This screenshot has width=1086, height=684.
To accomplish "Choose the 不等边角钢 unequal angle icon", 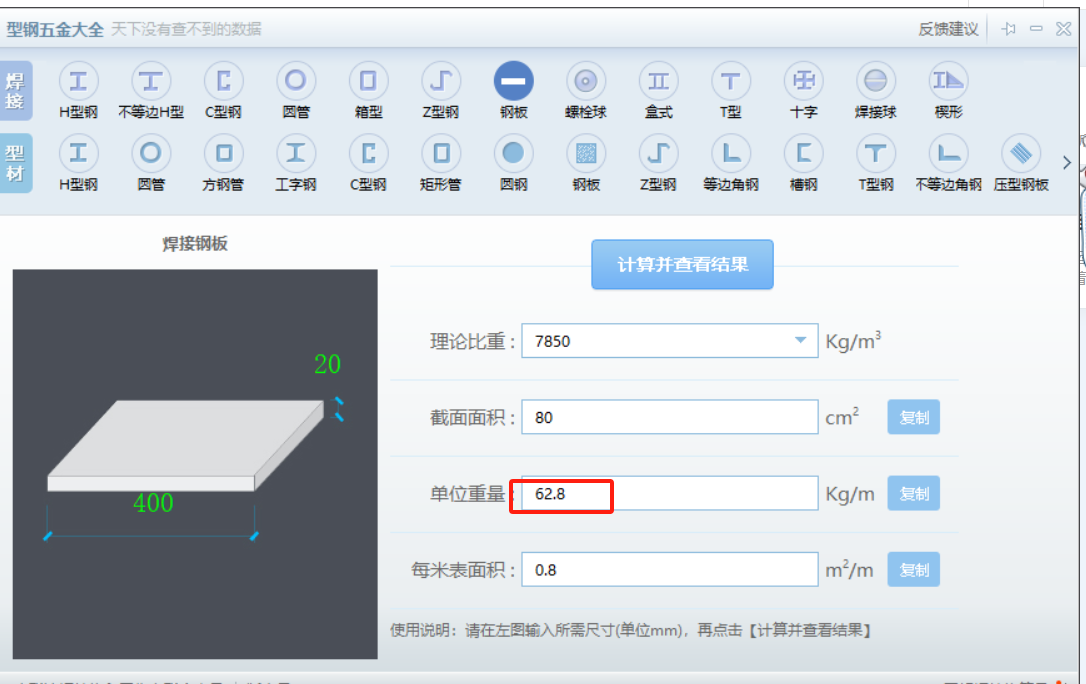I will click(x=948, y=154).
